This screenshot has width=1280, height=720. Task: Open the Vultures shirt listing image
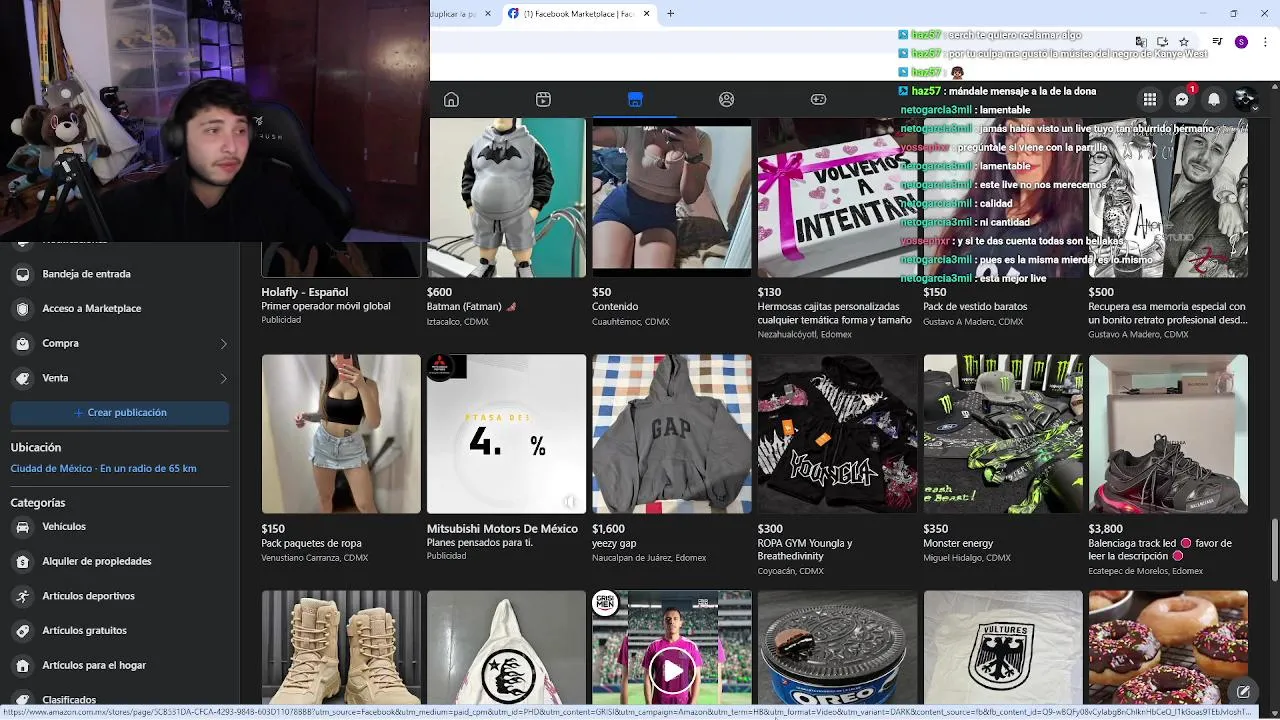1002,647
